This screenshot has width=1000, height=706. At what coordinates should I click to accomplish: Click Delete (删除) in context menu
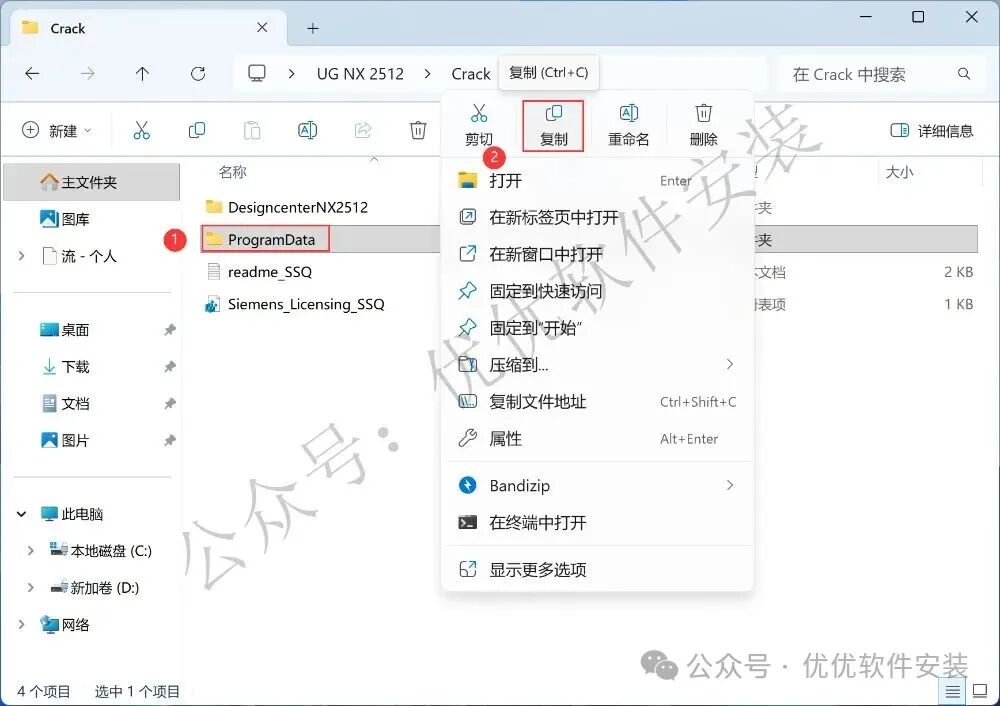(703, 126)
